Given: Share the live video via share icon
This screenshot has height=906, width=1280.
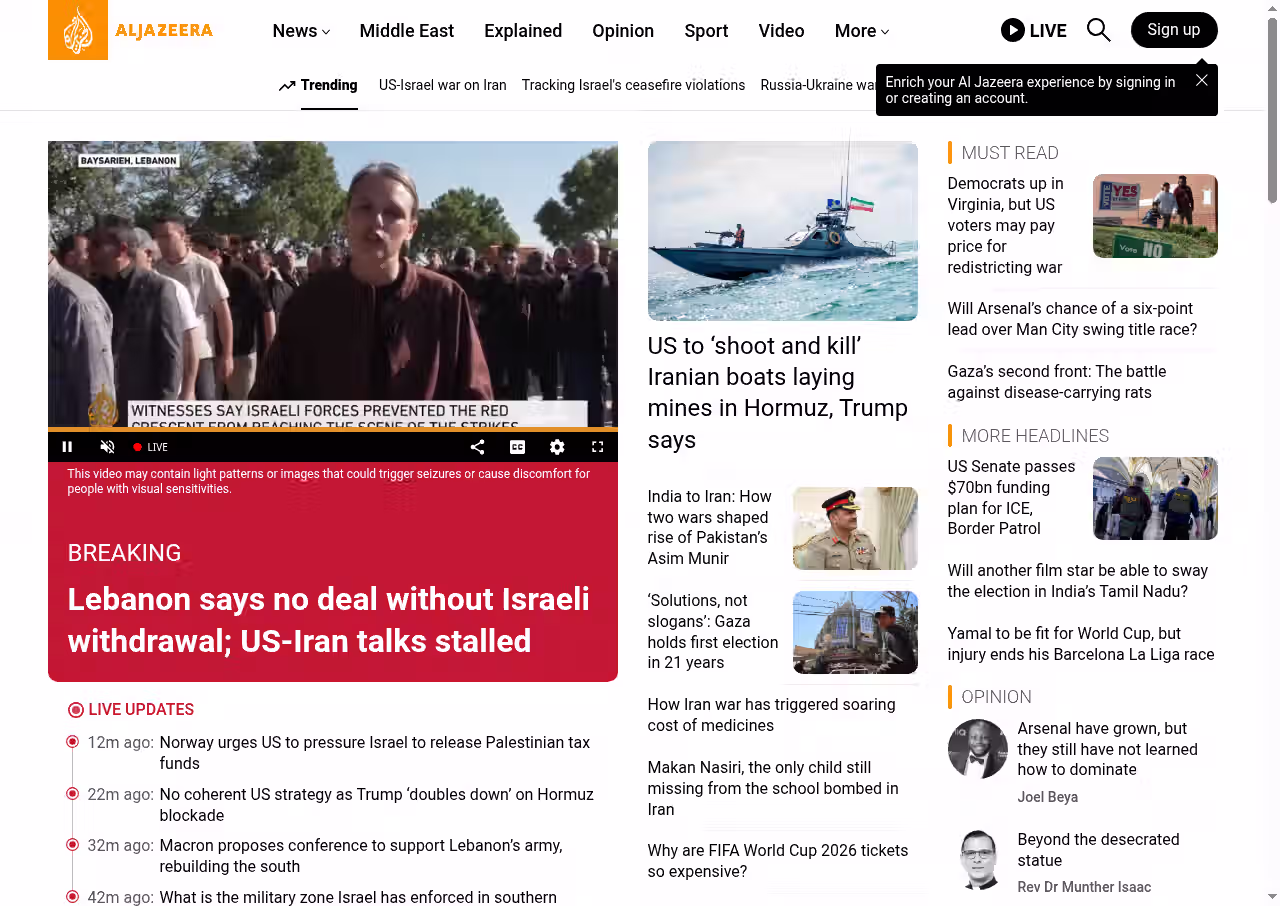Looking at the screenshot, I should 477,447.
